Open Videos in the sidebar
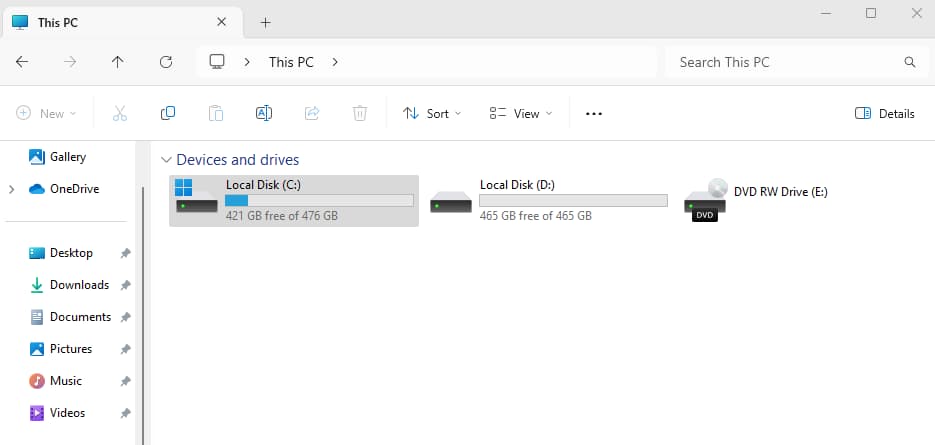This screenshot has width=935, height=445. click(x=58, y=413)
